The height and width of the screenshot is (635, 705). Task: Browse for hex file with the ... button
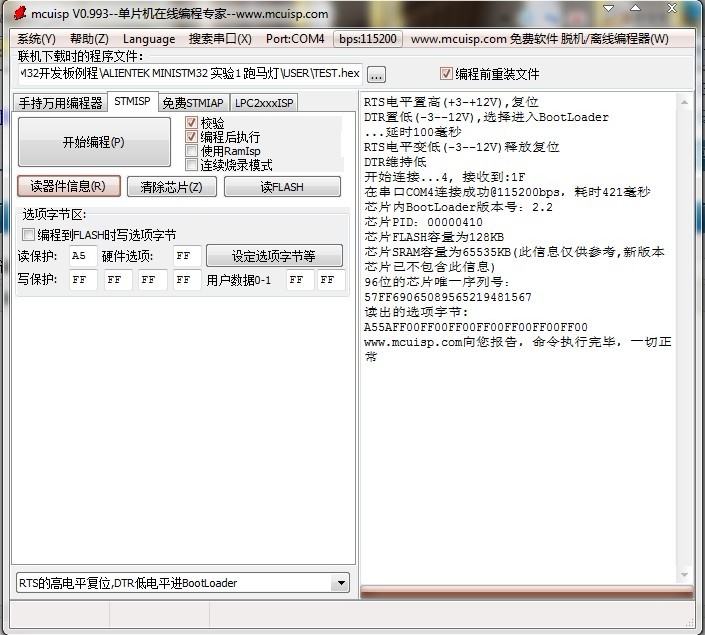(376, 75)
